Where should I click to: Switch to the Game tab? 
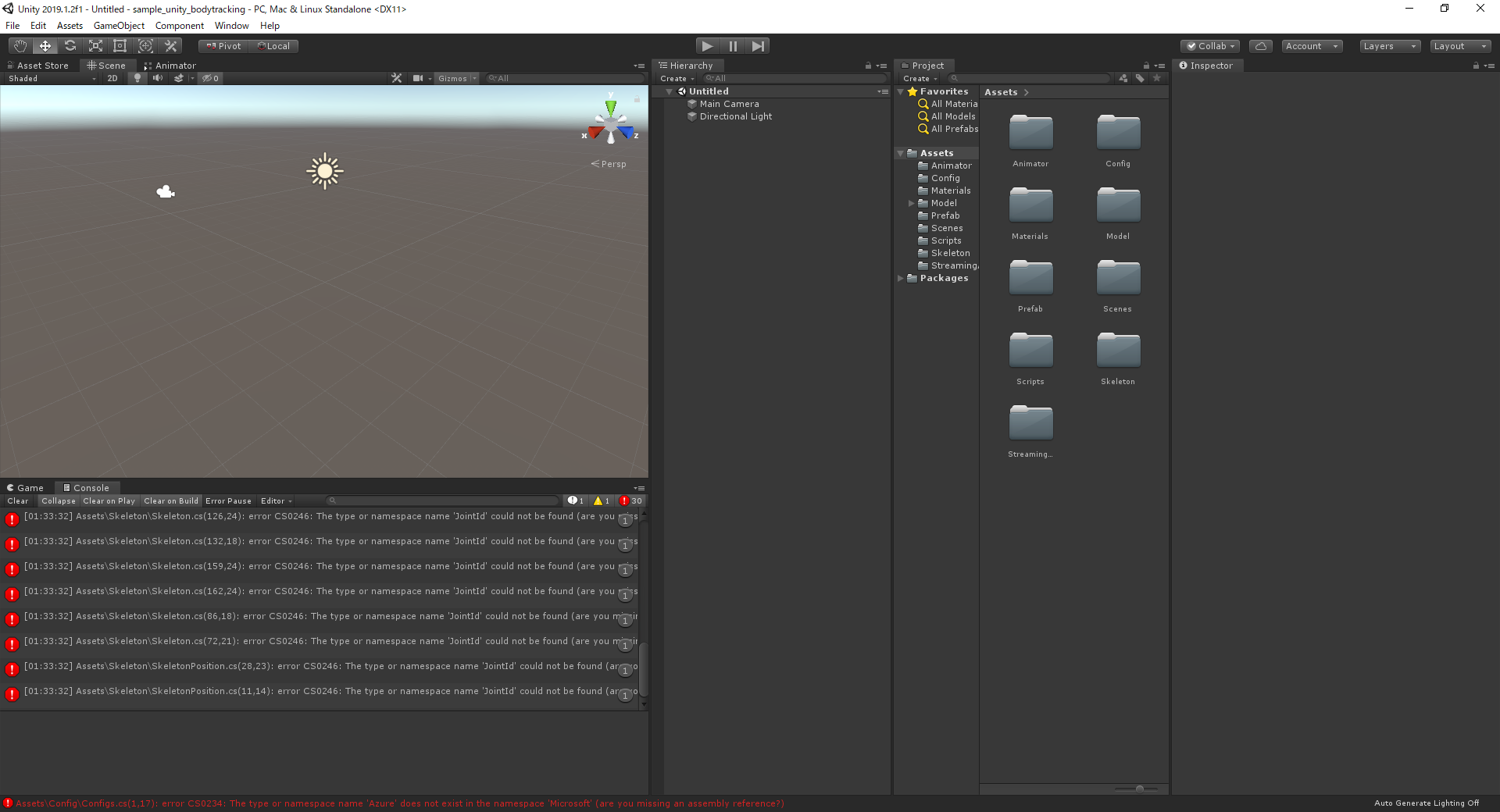tap(25, 488)
